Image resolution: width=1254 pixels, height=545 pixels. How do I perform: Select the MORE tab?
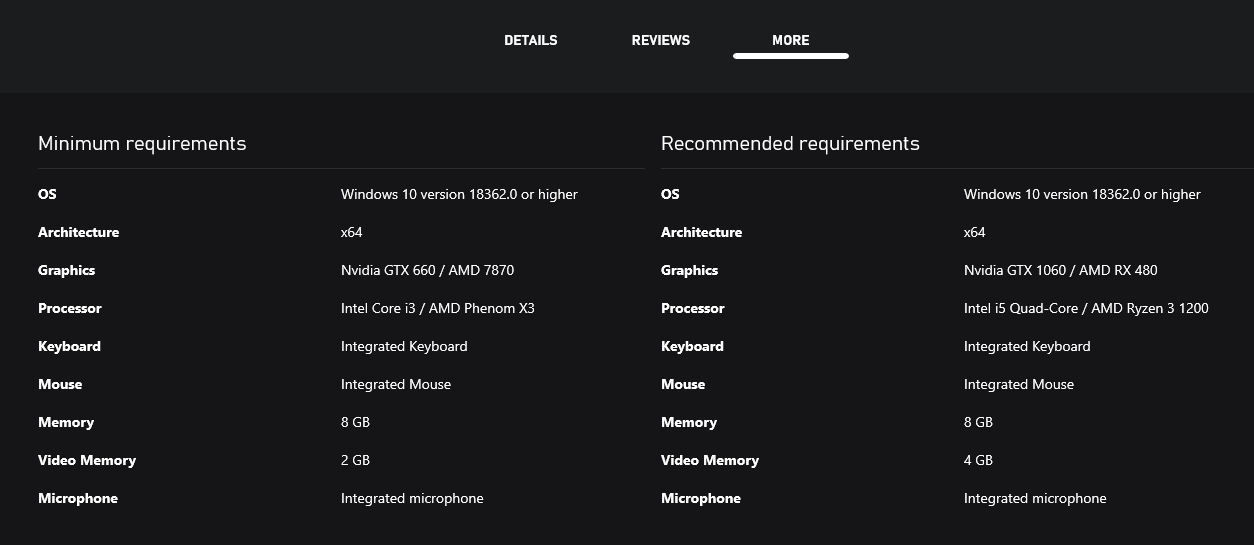coord(791,40)
